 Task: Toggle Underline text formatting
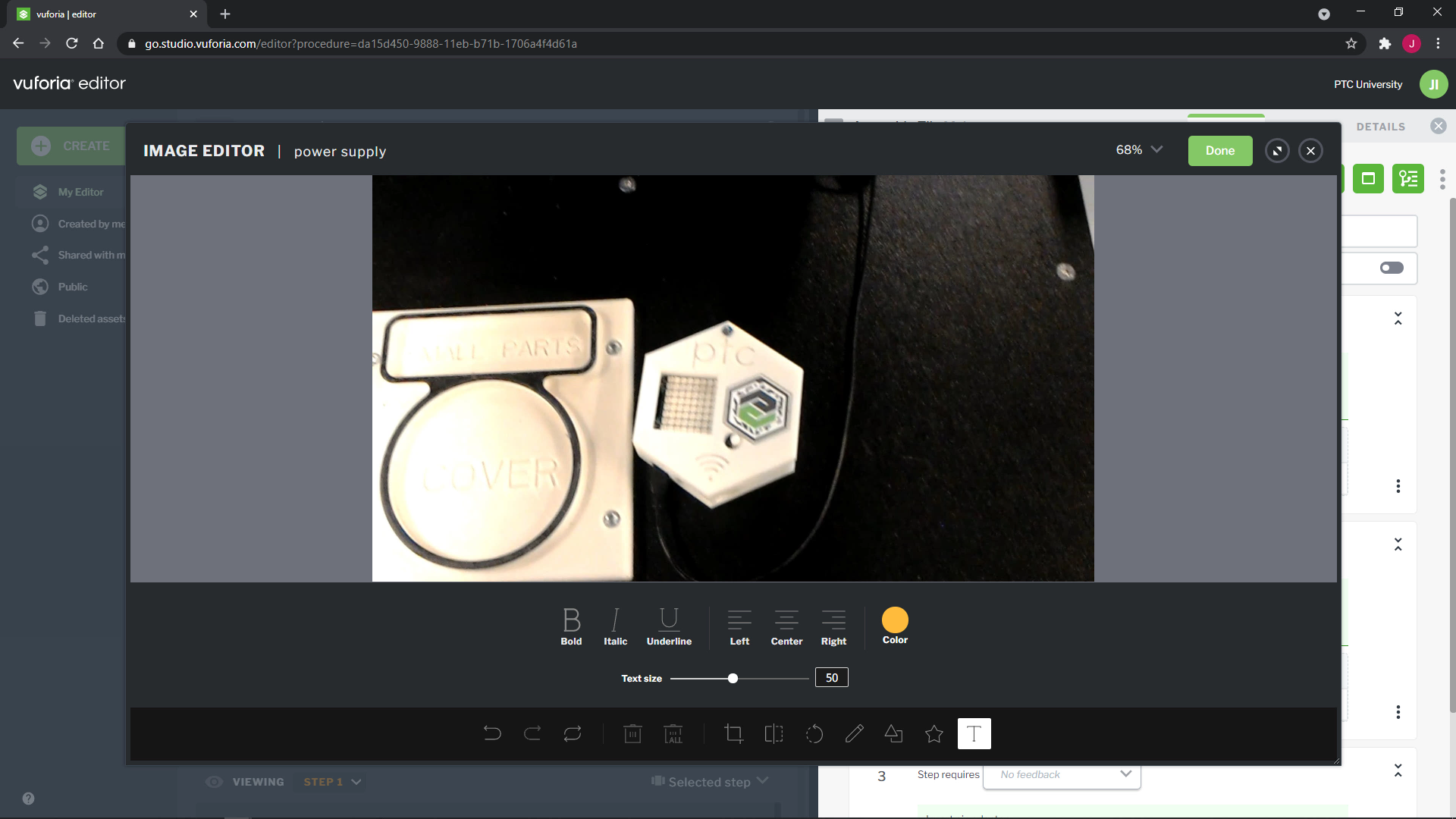[669, 626]
